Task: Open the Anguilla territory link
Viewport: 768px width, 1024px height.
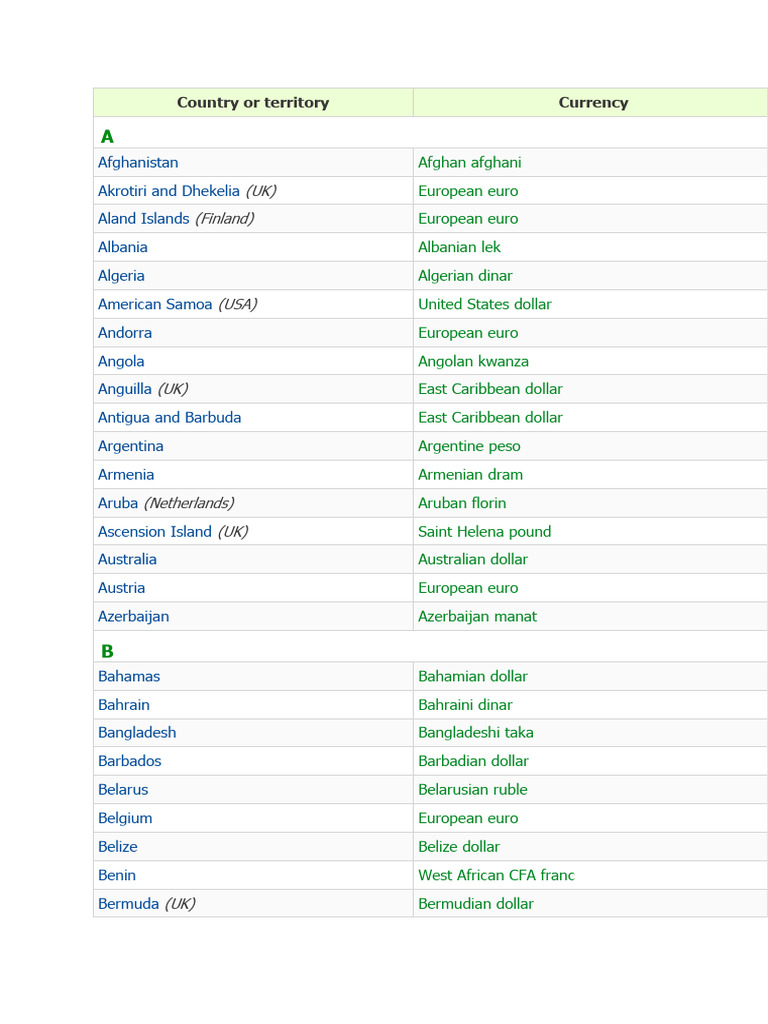Action: [125, 389]
